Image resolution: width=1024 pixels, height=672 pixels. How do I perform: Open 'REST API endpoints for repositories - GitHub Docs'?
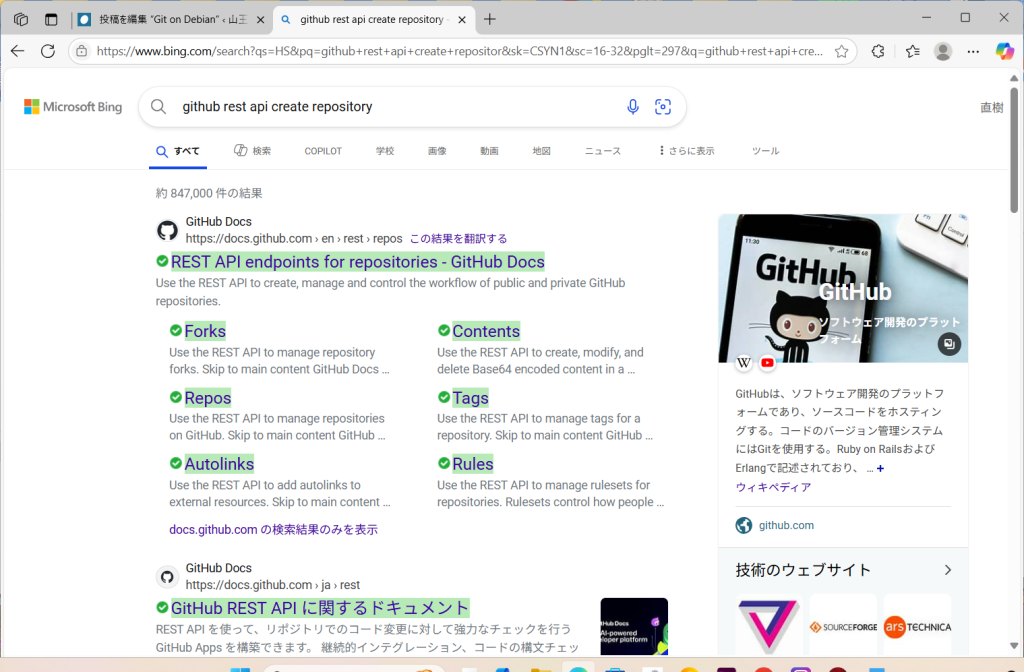point(357,262)
